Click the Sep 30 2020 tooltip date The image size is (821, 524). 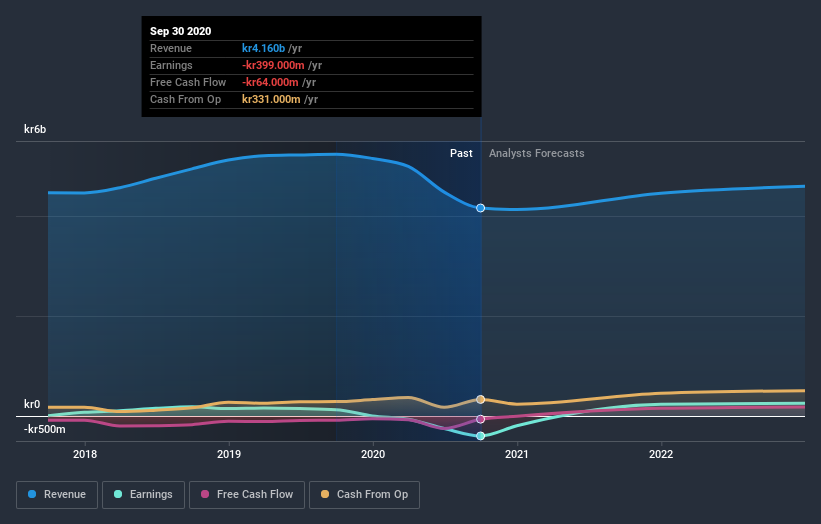click(x=181, y=31)
